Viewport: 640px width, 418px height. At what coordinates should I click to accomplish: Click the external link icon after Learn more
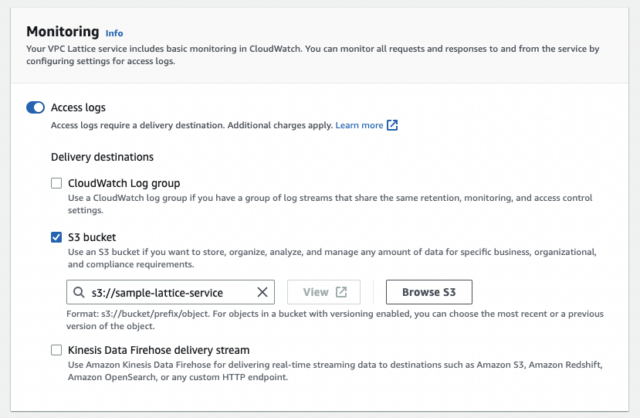click(392, 125)
